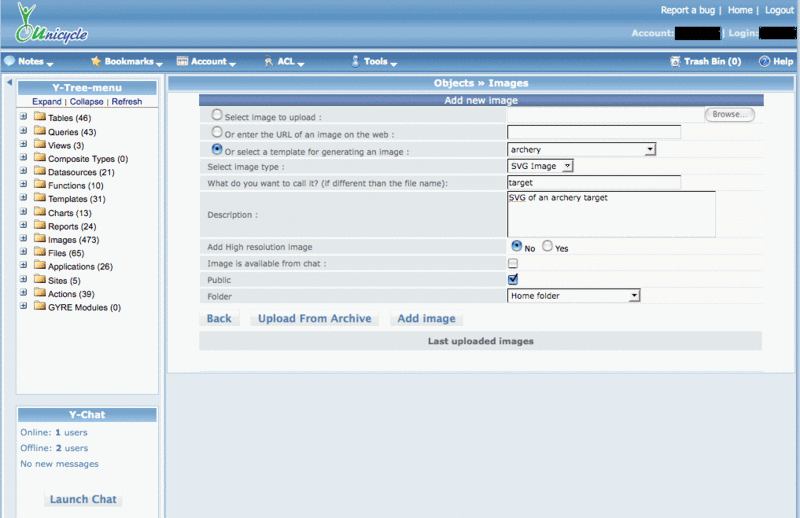Enable 'Image is available from chat' checkbox
Screen dimensions: 800x518
pos(513,263)
